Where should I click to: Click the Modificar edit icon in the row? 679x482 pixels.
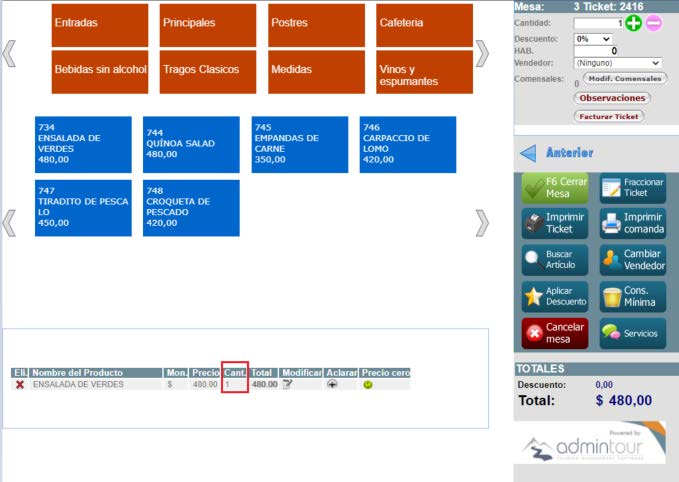288,384
